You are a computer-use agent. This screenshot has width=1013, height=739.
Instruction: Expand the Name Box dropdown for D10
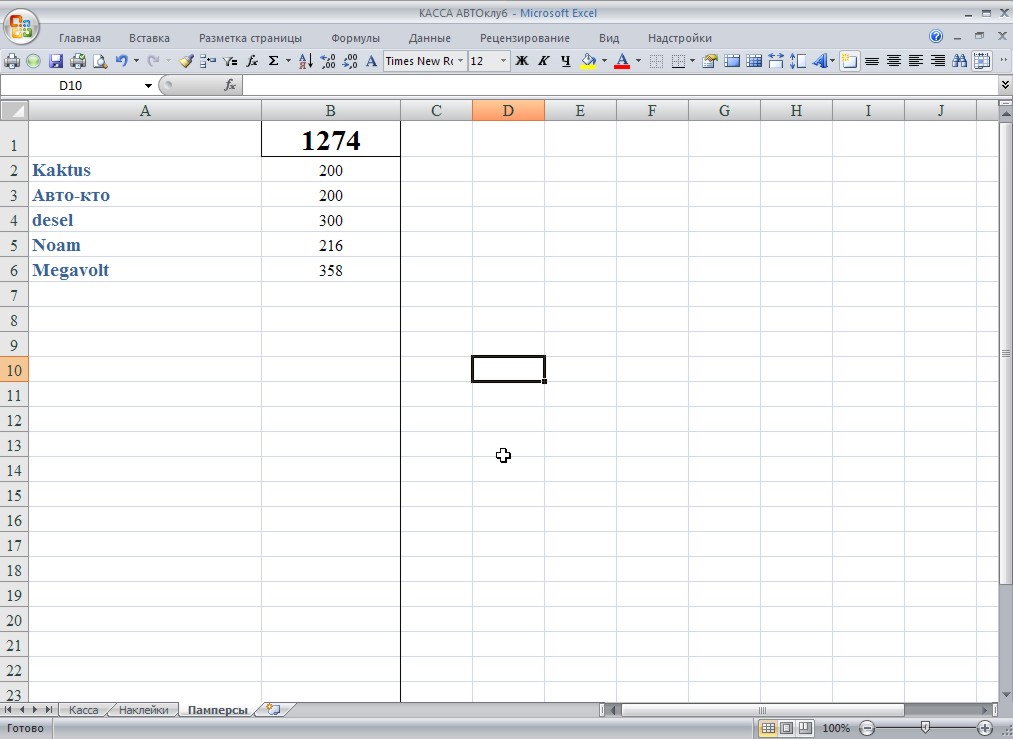149,86
